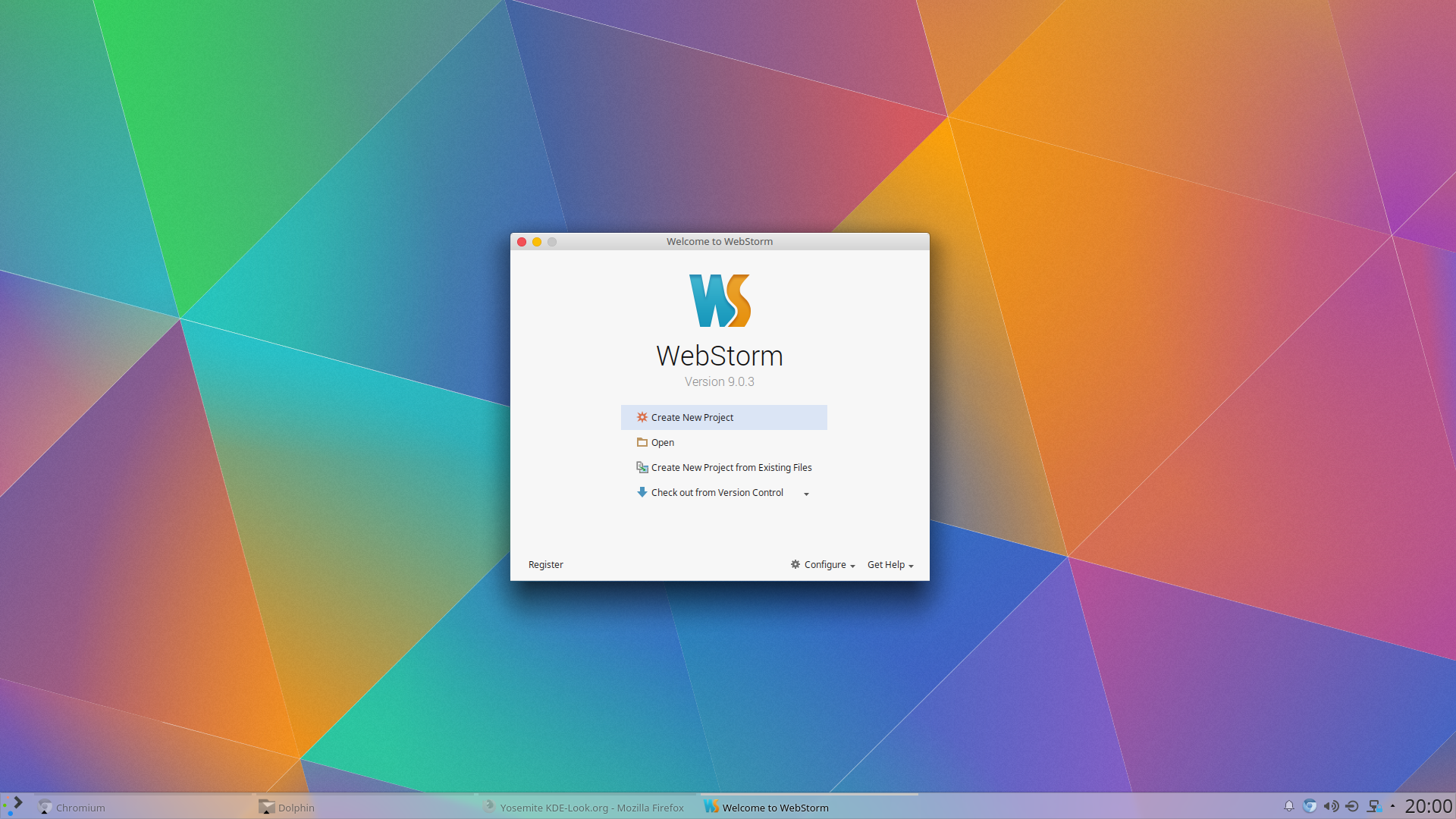The width and height of the screenshot is (1456, 819).
Task: Show hidden system tray icons
Action: pyautogui.click(x=1392, y=806)
